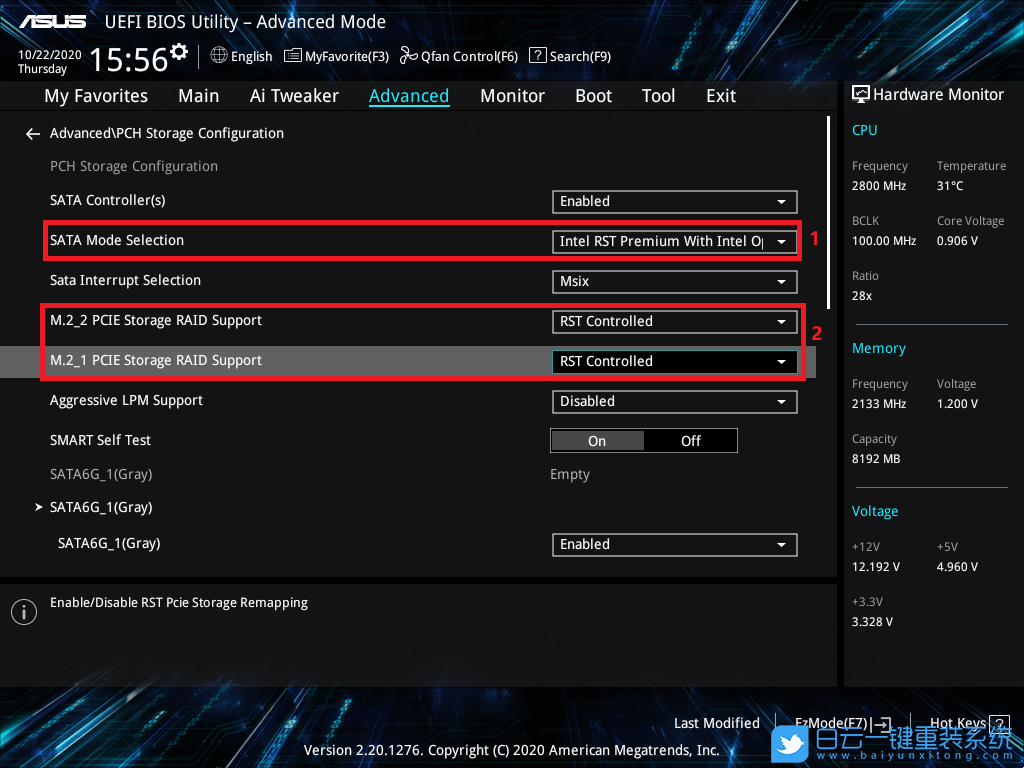Viewport: 1024px width, 768px height.
Task: Open M.2_2 PCIE Storage RAID Support dropdown
Action: point(674,321)
